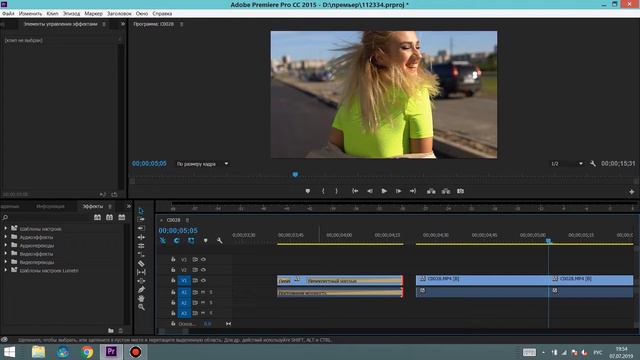This screenshot has width=640, height=360.
Task: Select the Slide tool
Action: click(x=141, y=281)
